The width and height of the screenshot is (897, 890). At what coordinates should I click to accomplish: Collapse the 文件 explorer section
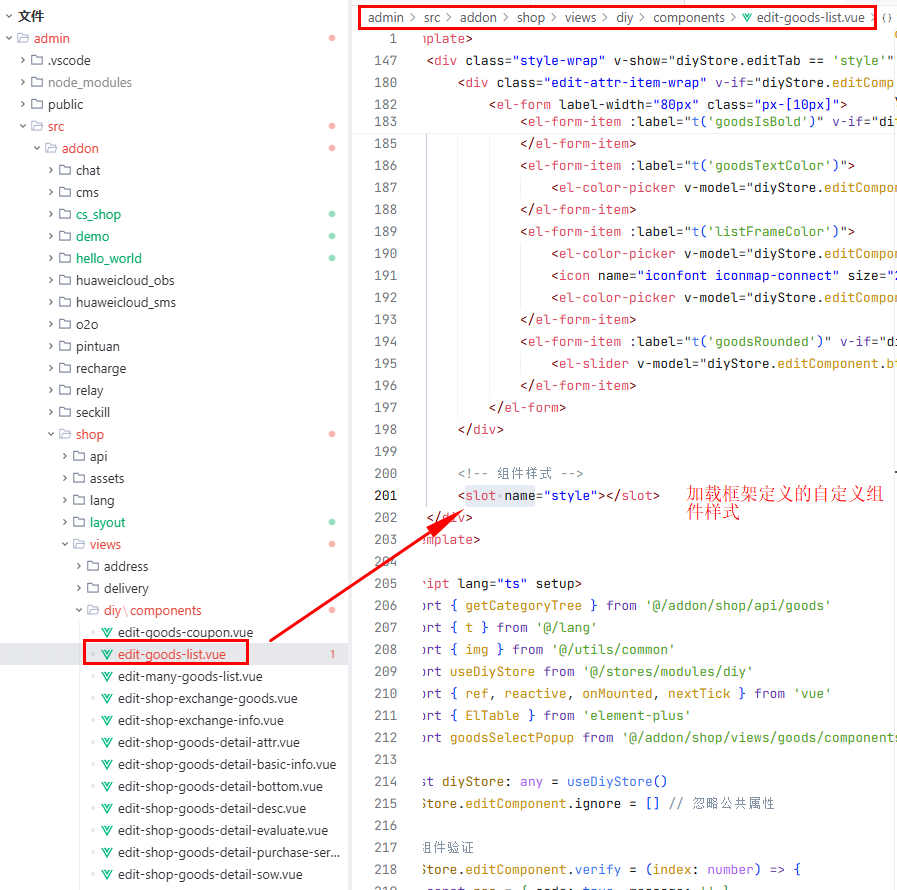[x=8, y=16]
